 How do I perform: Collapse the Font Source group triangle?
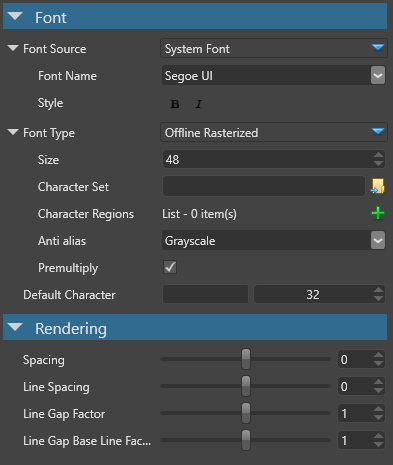[x=13, y=48]
